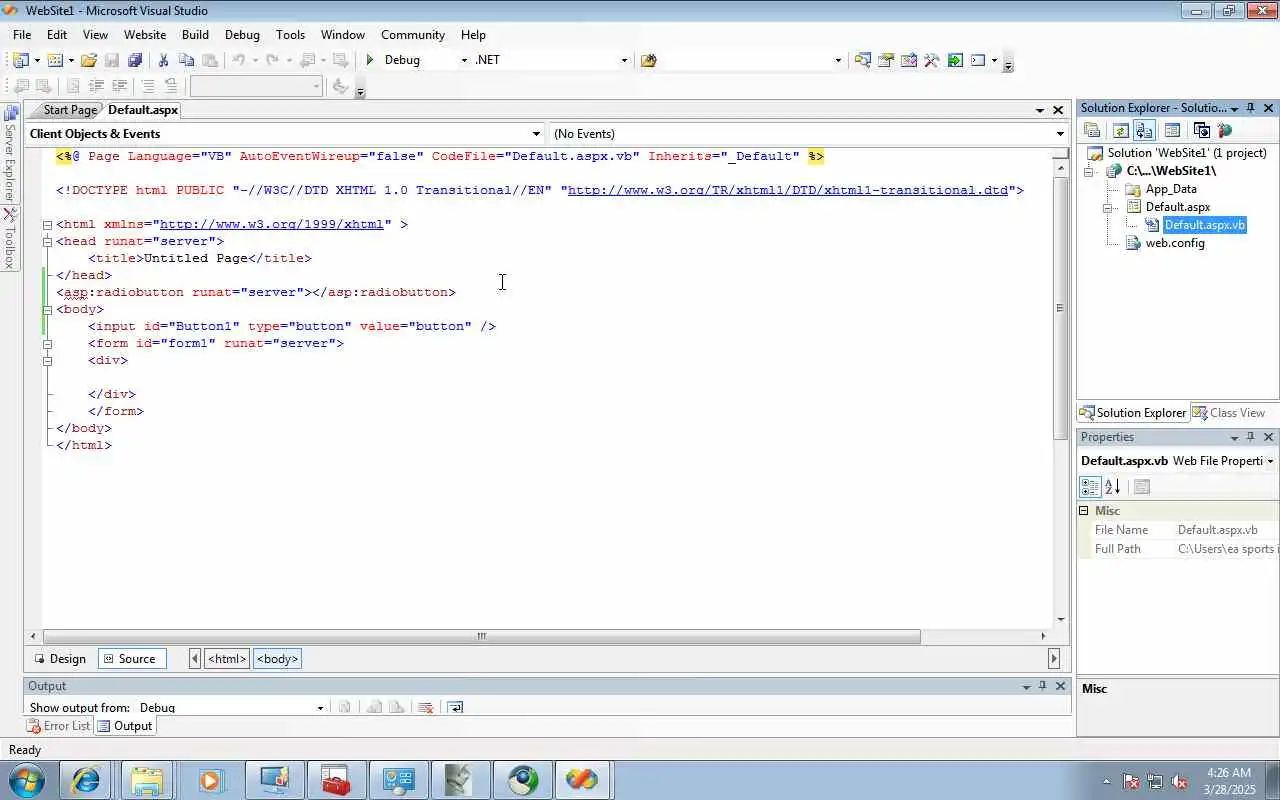The height and width of the screenshot is (800, 1280).
Task: Open Toolbox via hammer and wrench icon
Action: pyautogui.click(x=931, y=60)
